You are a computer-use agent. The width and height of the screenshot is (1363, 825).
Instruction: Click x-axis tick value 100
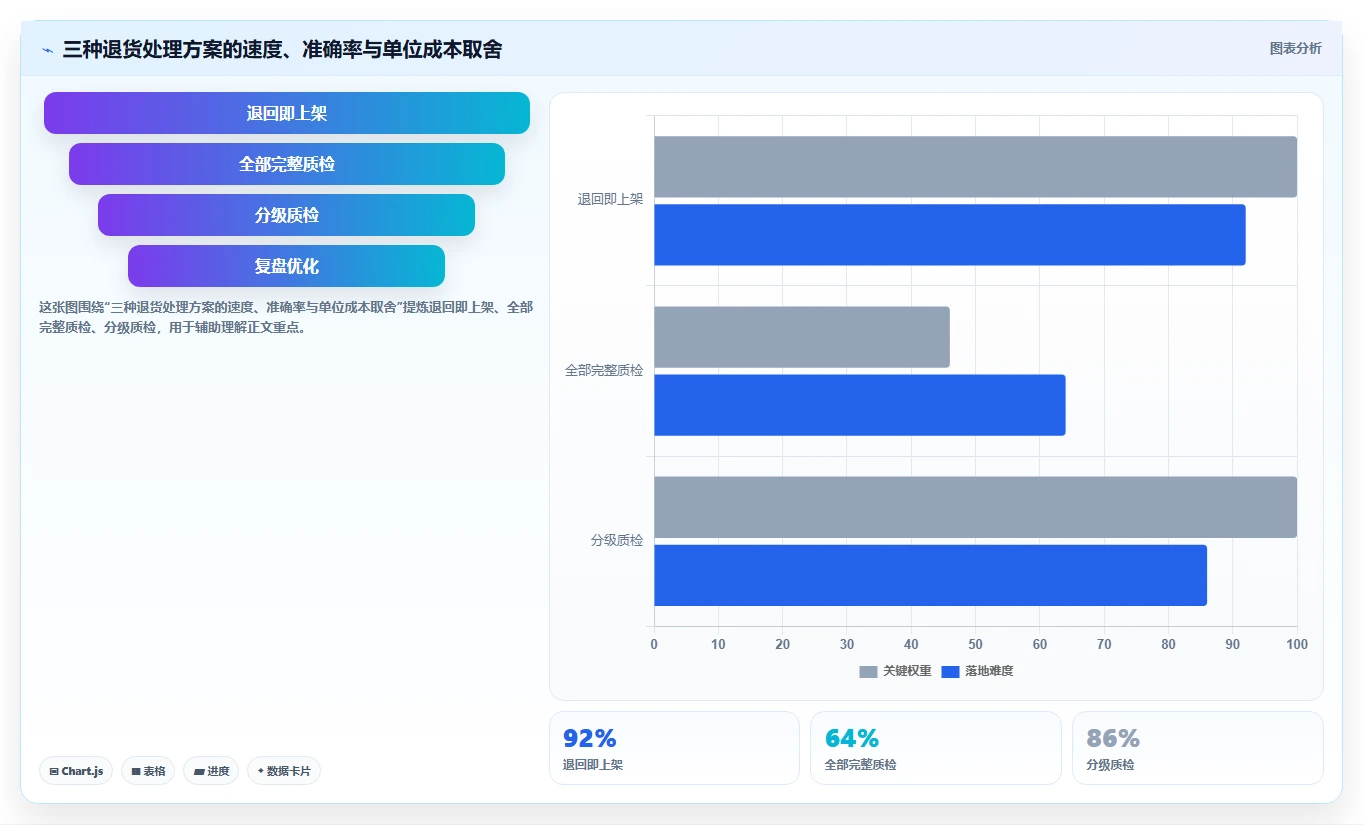1297,644
